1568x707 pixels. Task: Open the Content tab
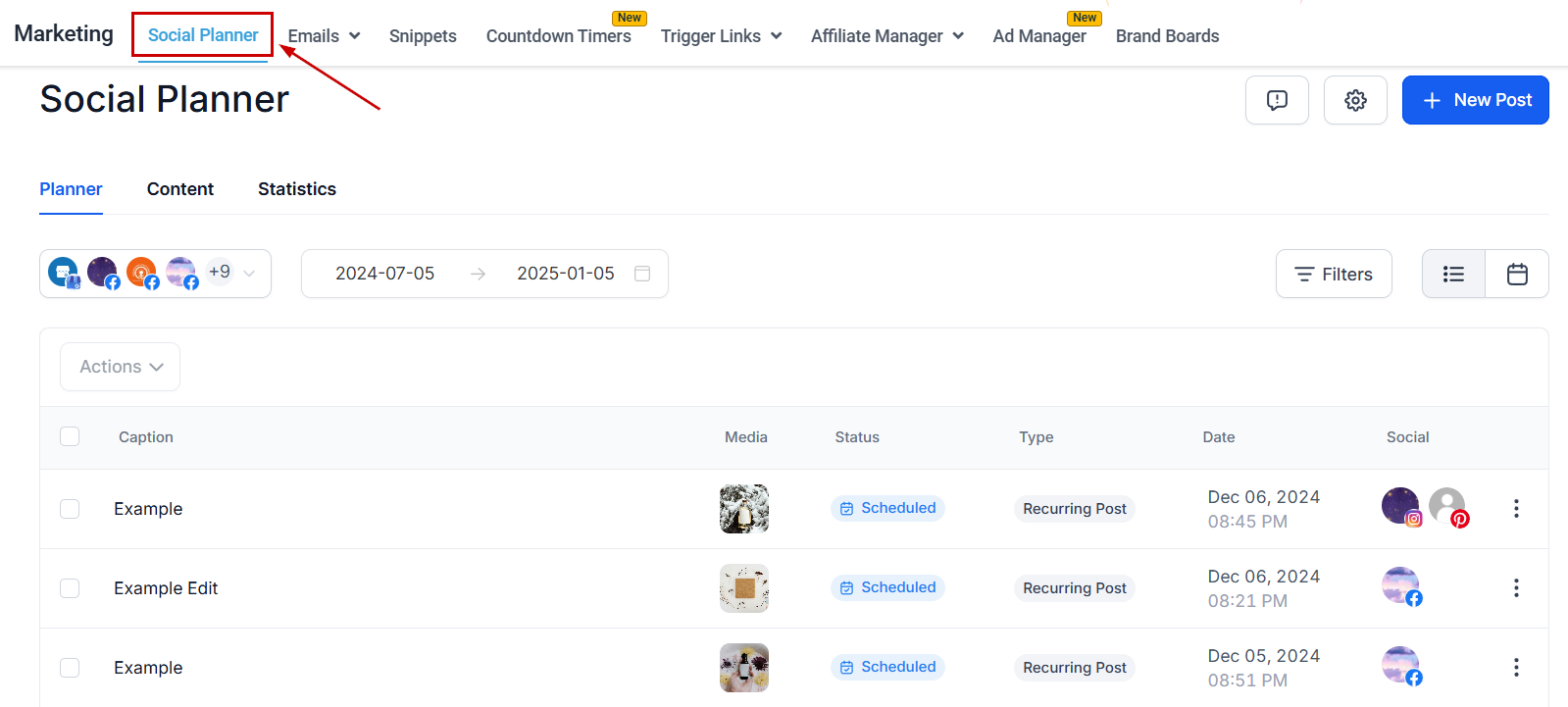click(x=179, y=189)
